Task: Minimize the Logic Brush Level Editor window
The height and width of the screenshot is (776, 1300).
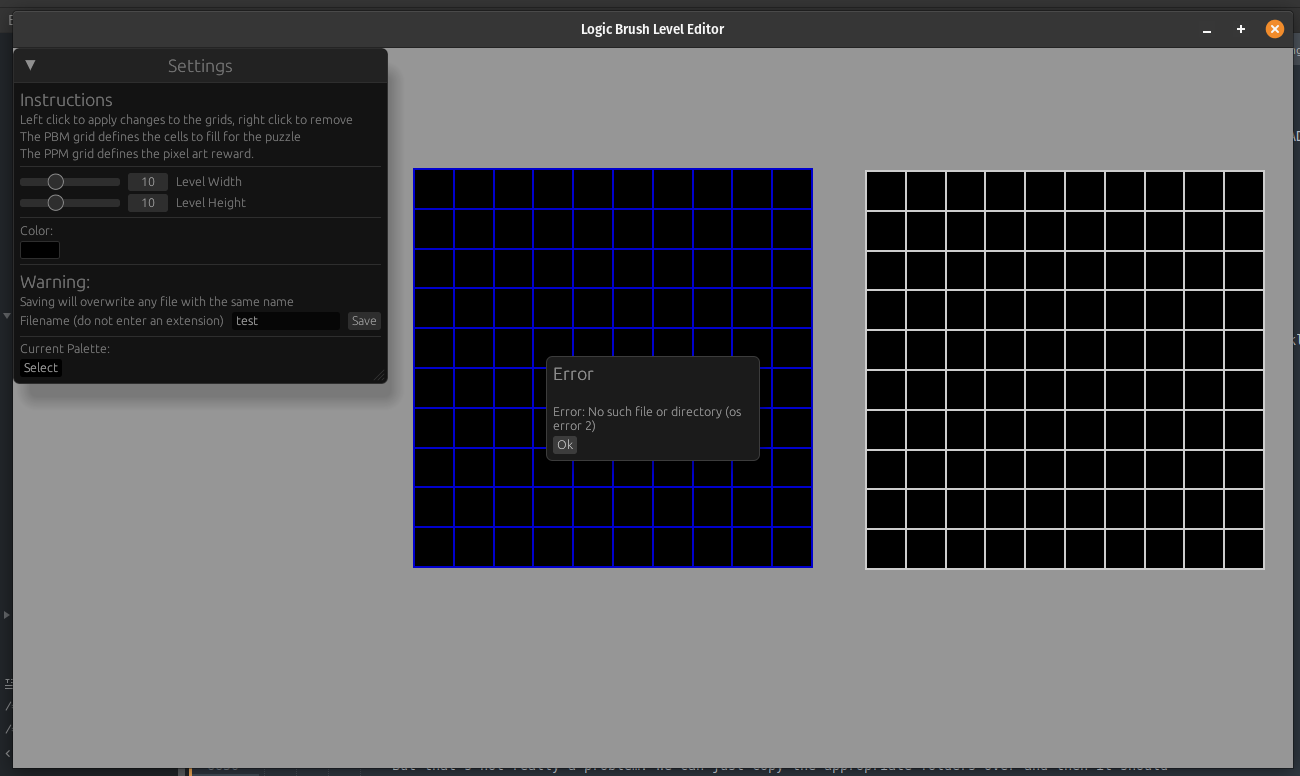Action: click(1207, 30)
